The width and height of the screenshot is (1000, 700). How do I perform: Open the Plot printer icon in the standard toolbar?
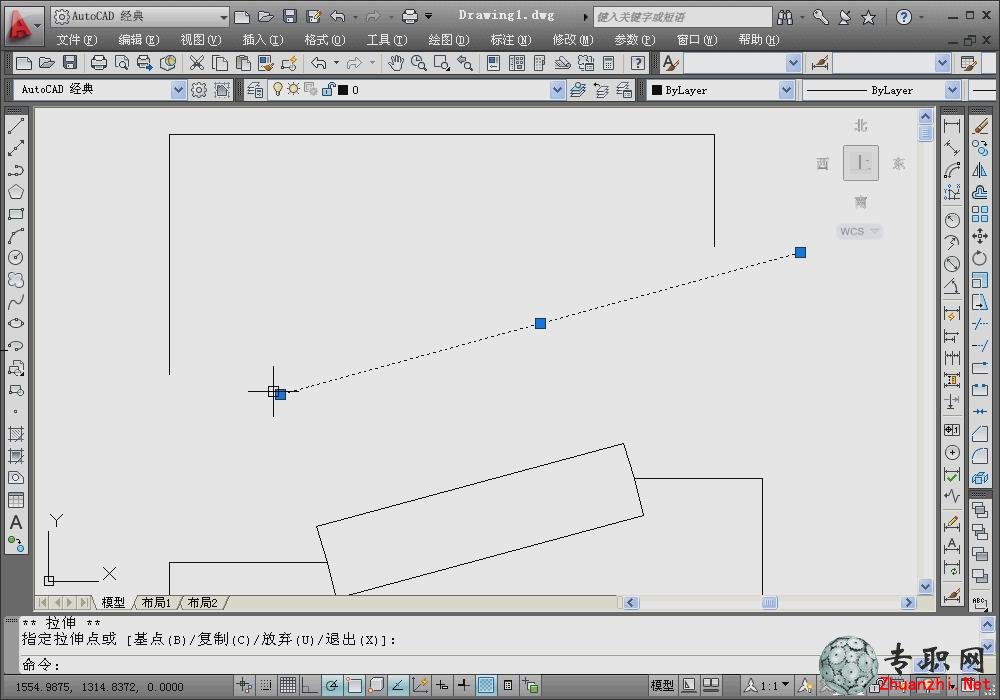point(99,62)
